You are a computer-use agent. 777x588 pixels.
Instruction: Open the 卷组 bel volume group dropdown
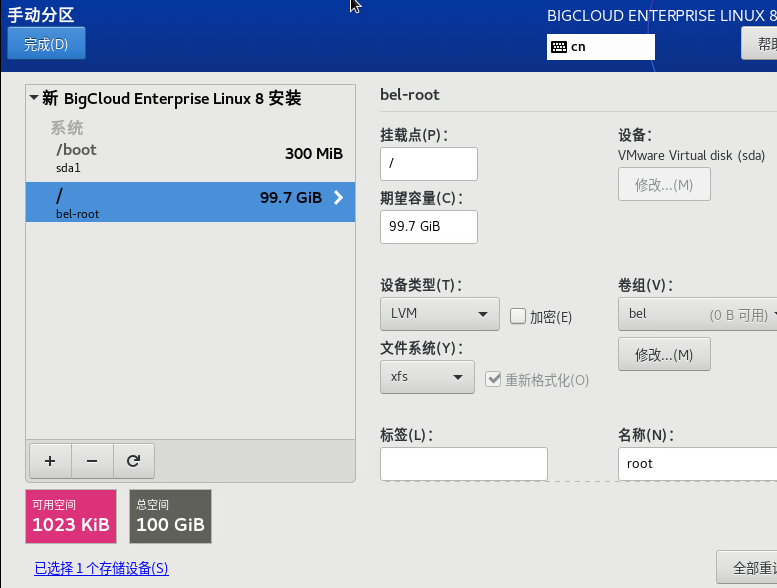697,314
